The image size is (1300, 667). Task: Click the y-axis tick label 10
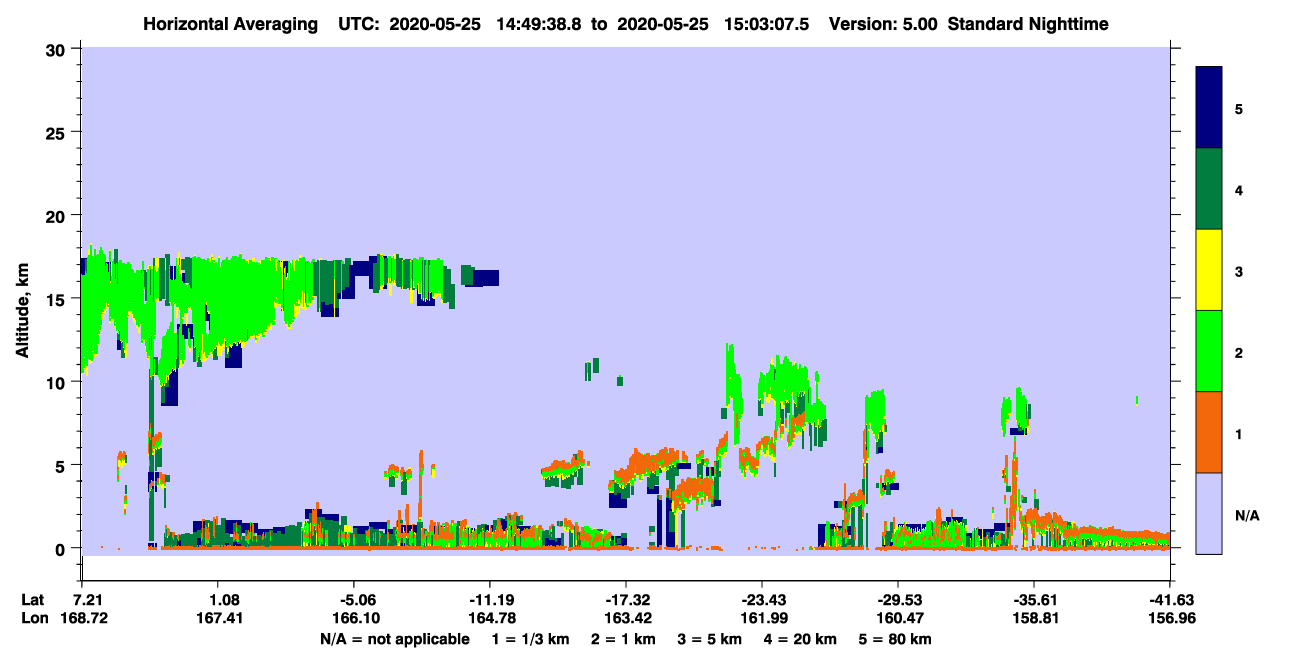click(58, 382)
